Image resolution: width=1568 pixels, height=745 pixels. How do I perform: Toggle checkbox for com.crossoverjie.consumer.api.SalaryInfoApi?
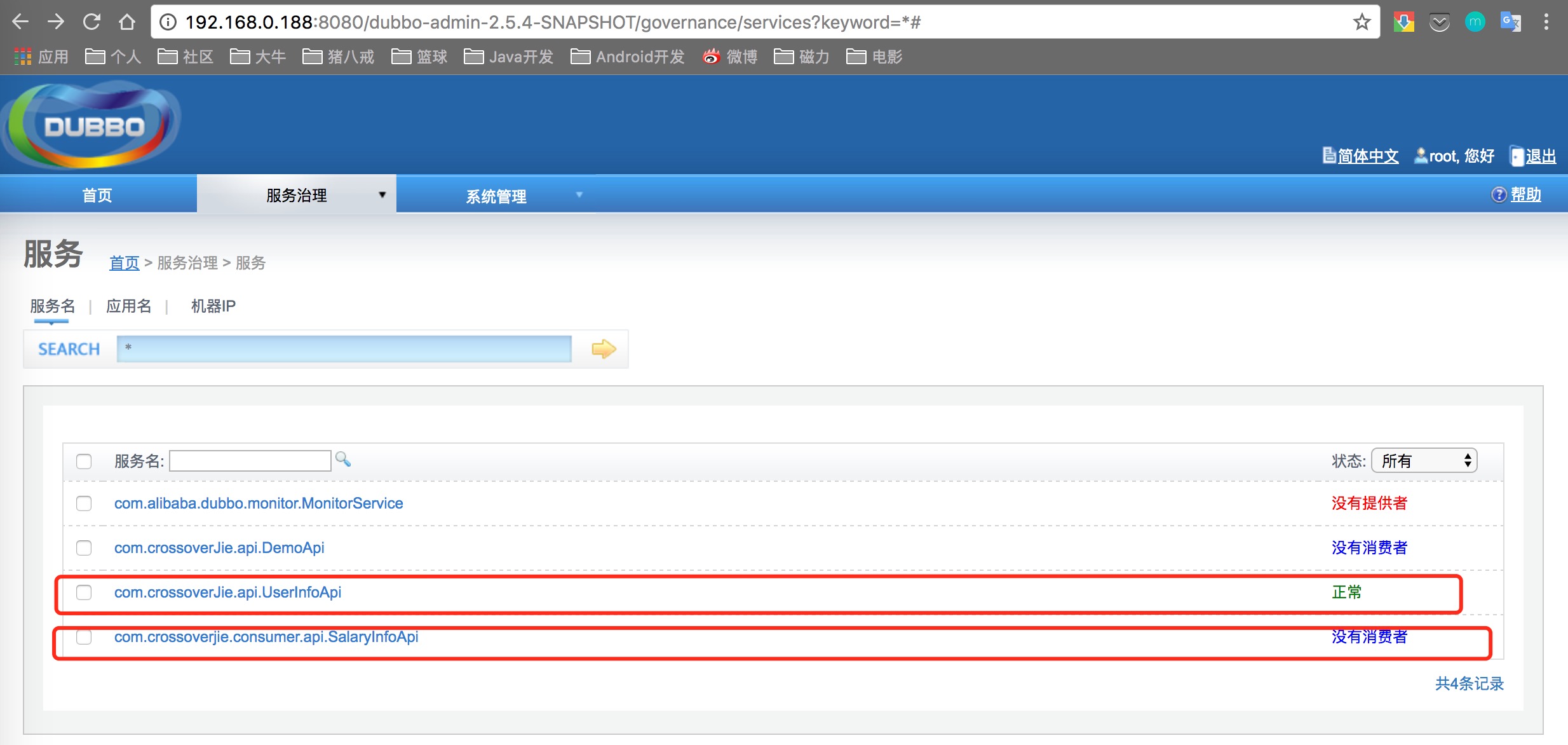coord(85,637)
